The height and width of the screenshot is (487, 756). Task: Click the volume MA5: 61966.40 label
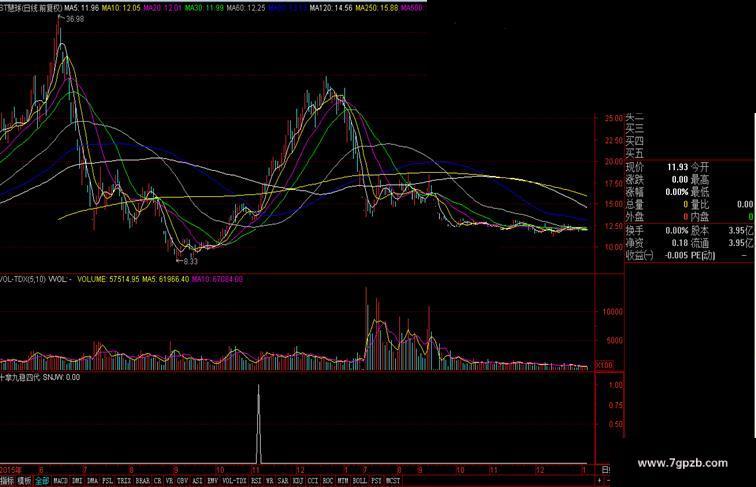point(165,279)
